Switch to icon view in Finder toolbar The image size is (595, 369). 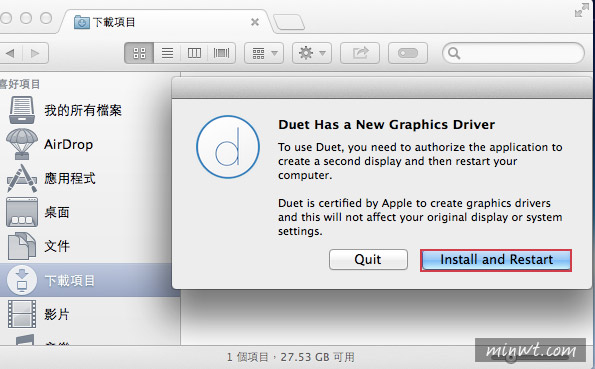point(139,53)
